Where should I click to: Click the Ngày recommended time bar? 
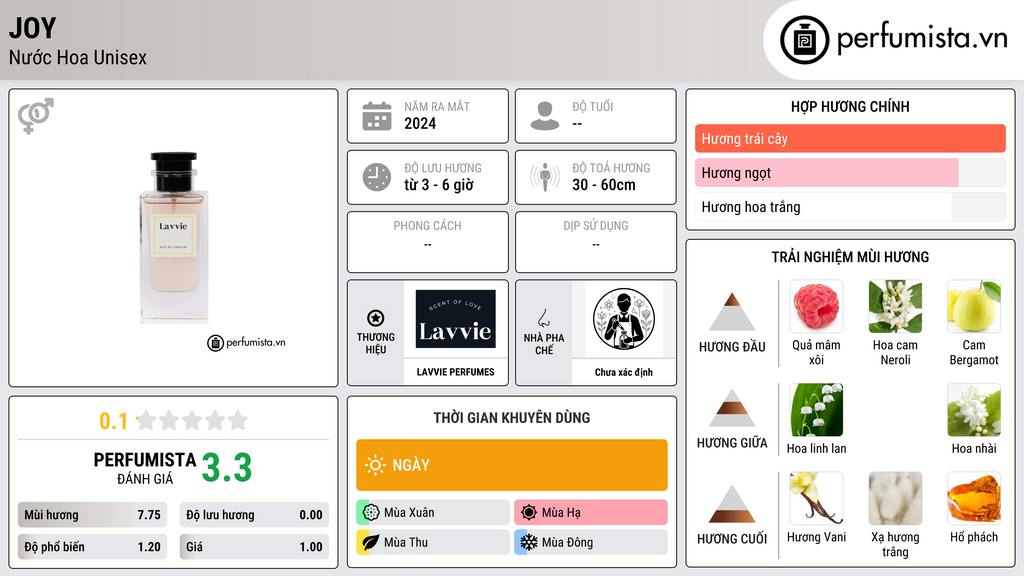click(x=512, y=465)
